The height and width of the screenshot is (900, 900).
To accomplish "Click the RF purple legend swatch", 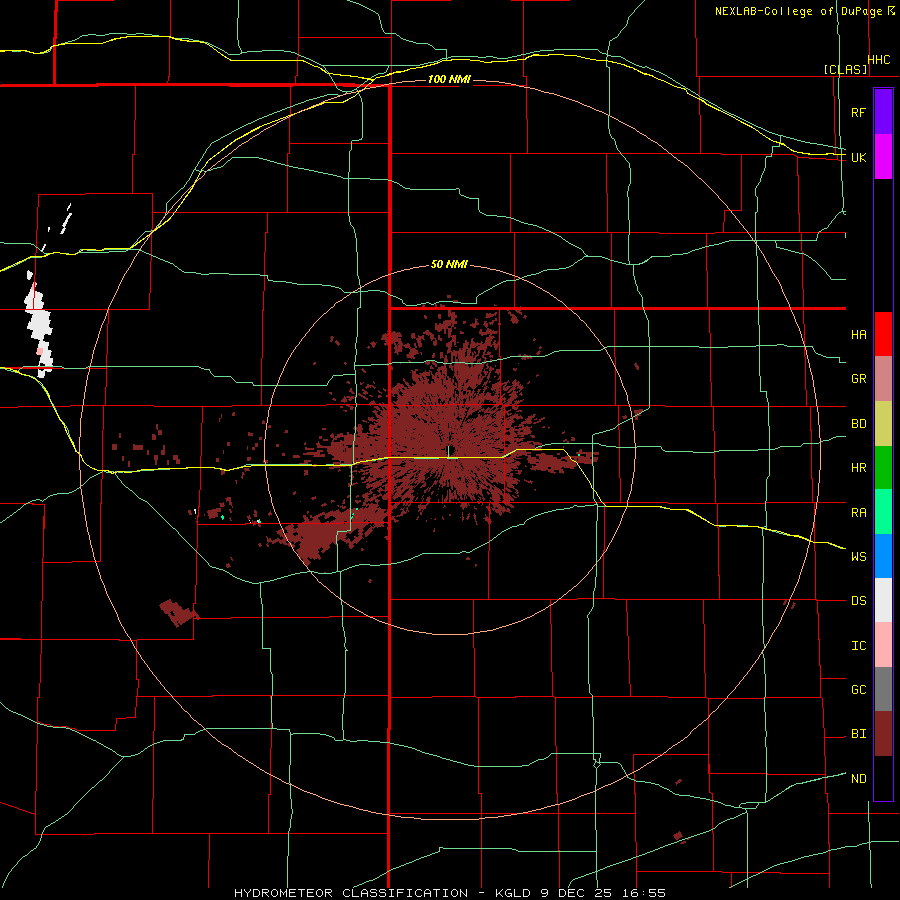I will 883,112.
